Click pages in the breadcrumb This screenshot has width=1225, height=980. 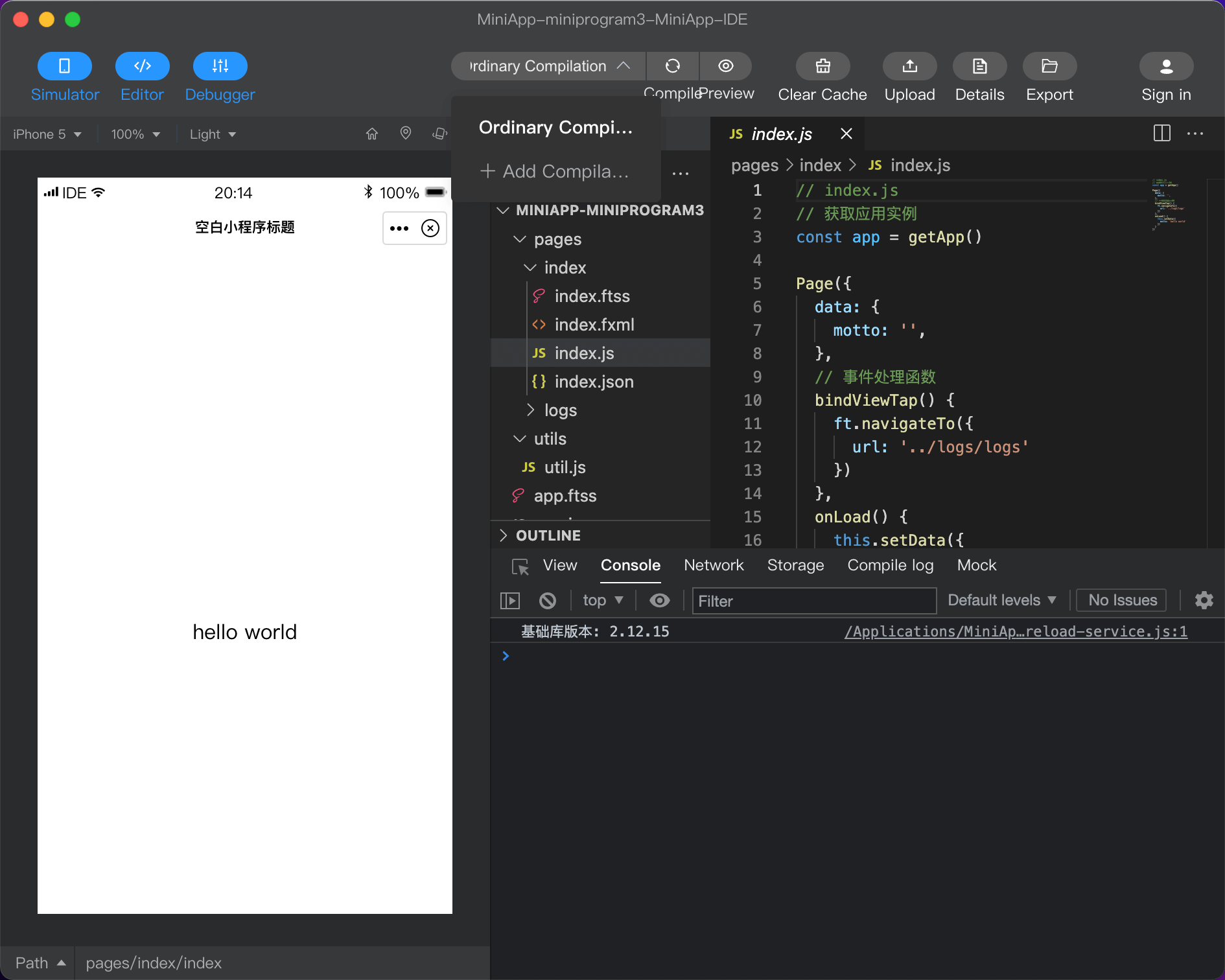[x=754, y=165]
